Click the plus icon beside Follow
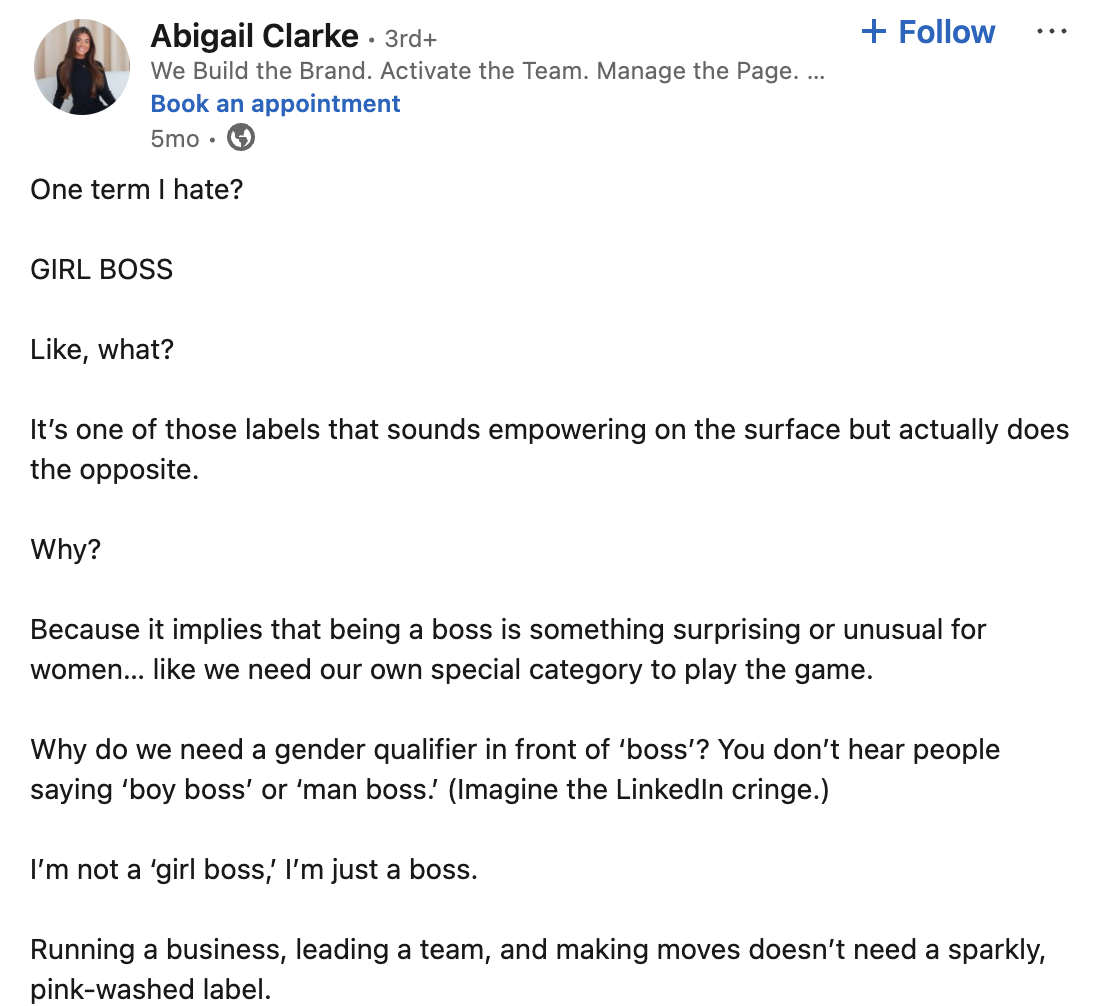 tap(874, 32)
